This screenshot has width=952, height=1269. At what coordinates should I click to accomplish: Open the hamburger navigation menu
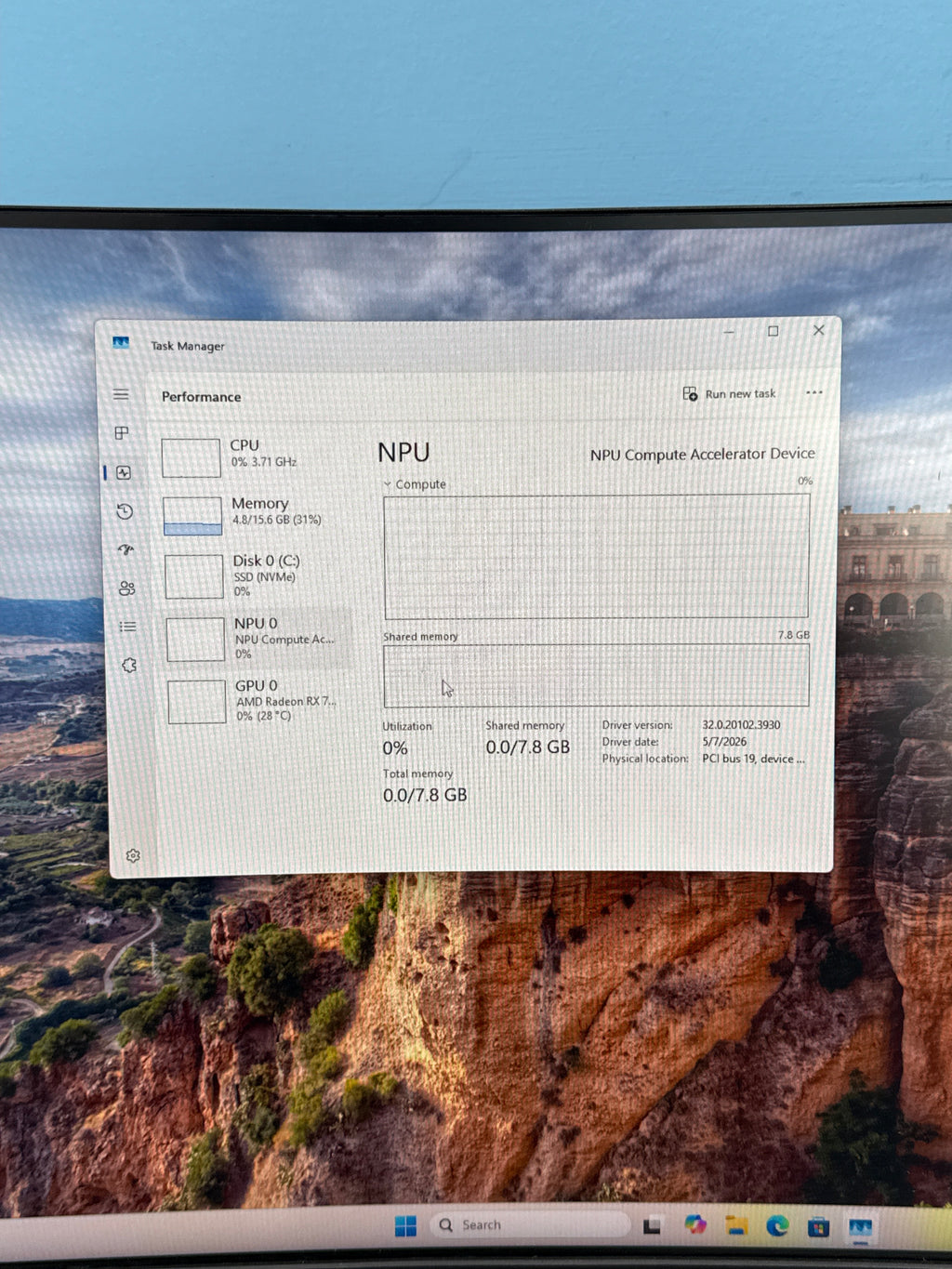point(121,394)
